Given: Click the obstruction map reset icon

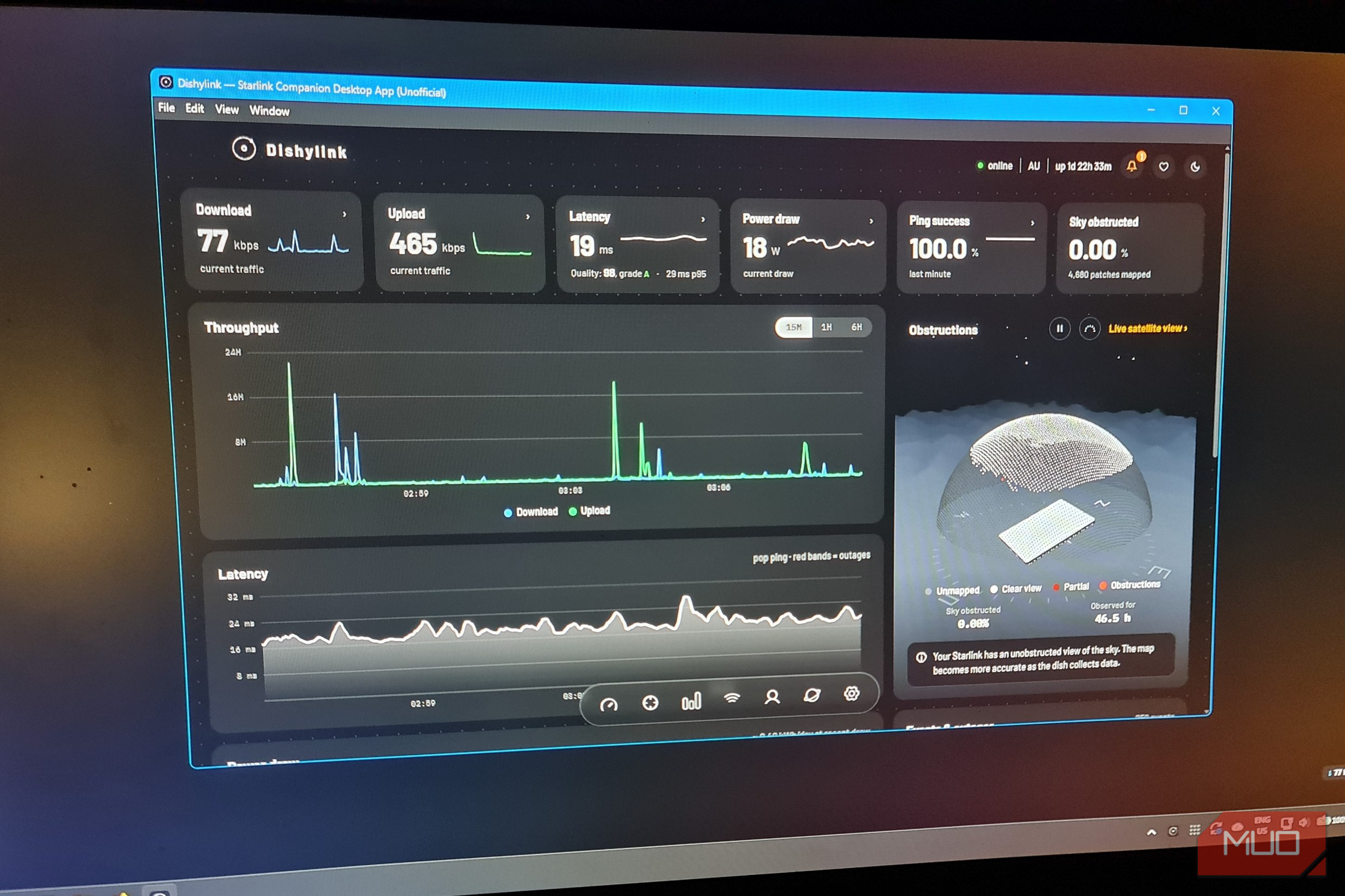Looking at the screenshot, I should 1090,329.
